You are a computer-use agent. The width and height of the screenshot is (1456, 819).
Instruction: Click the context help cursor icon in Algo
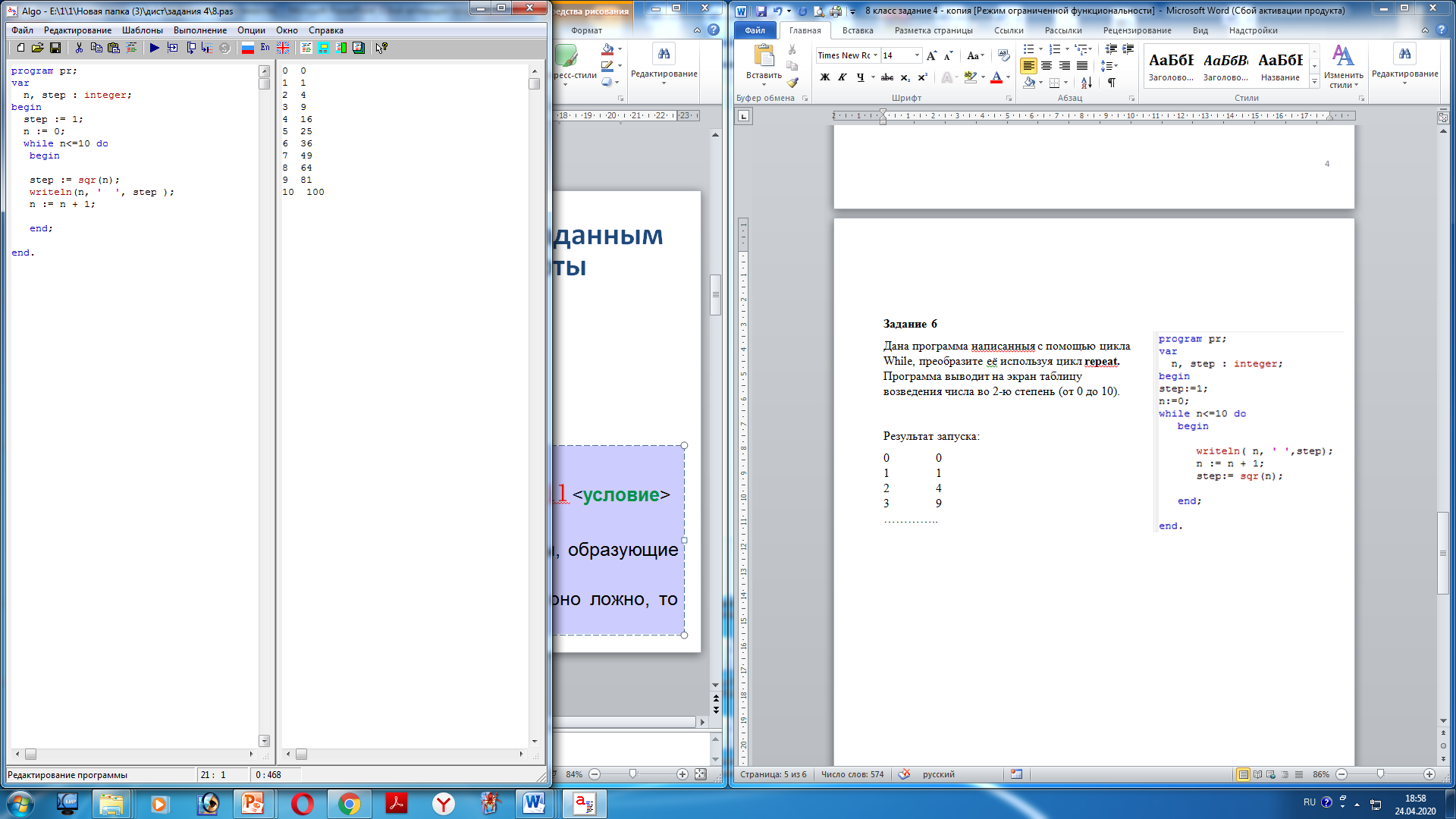381,48
